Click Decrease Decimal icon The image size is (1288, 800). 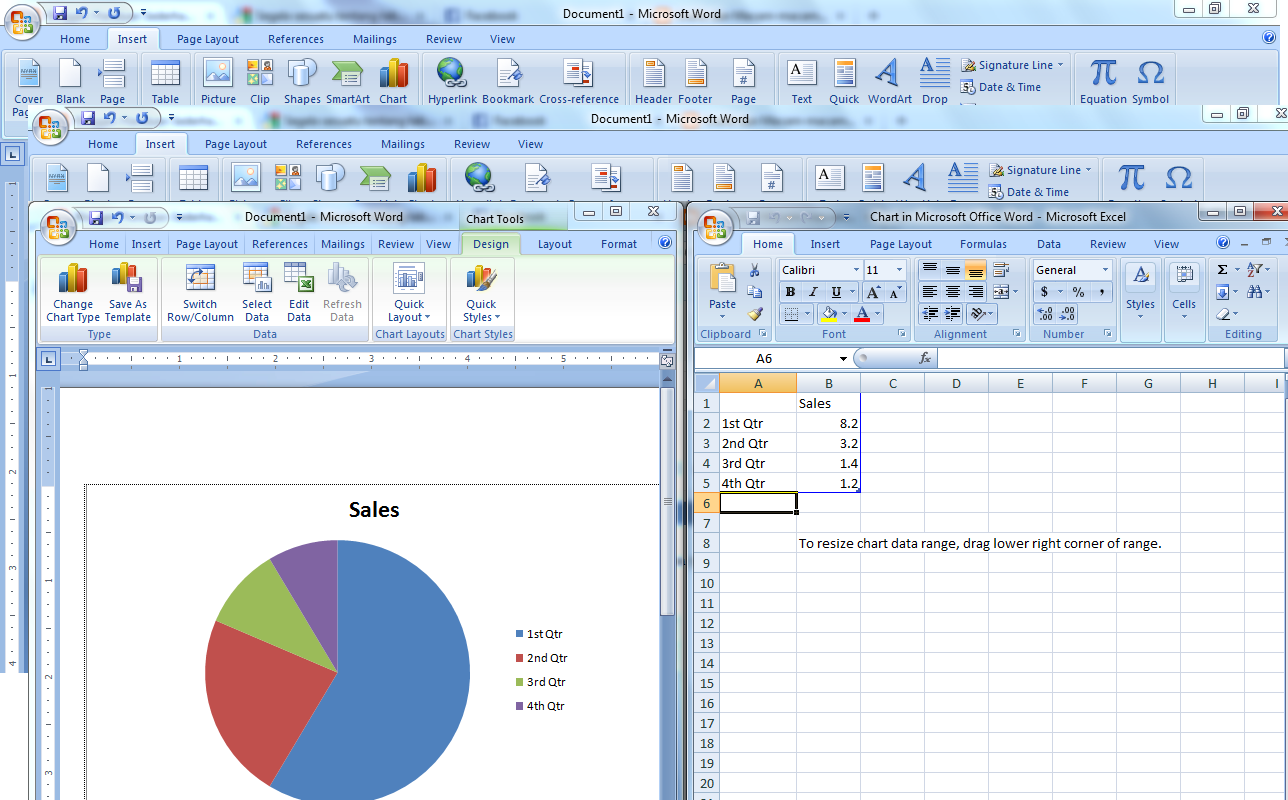coord(1068,314)
